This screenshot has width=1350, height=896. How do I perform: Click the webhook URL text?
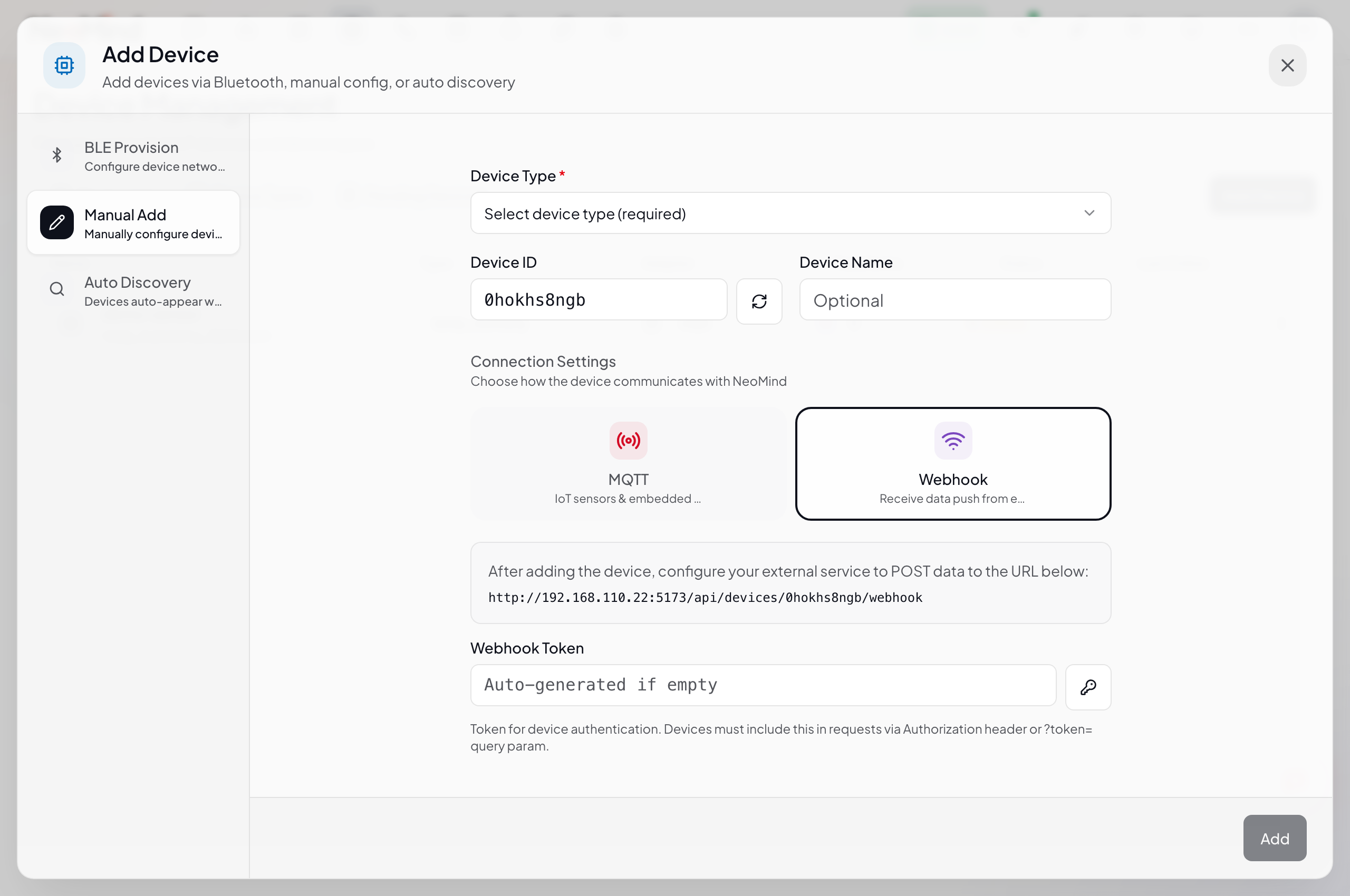click(705, 598)
